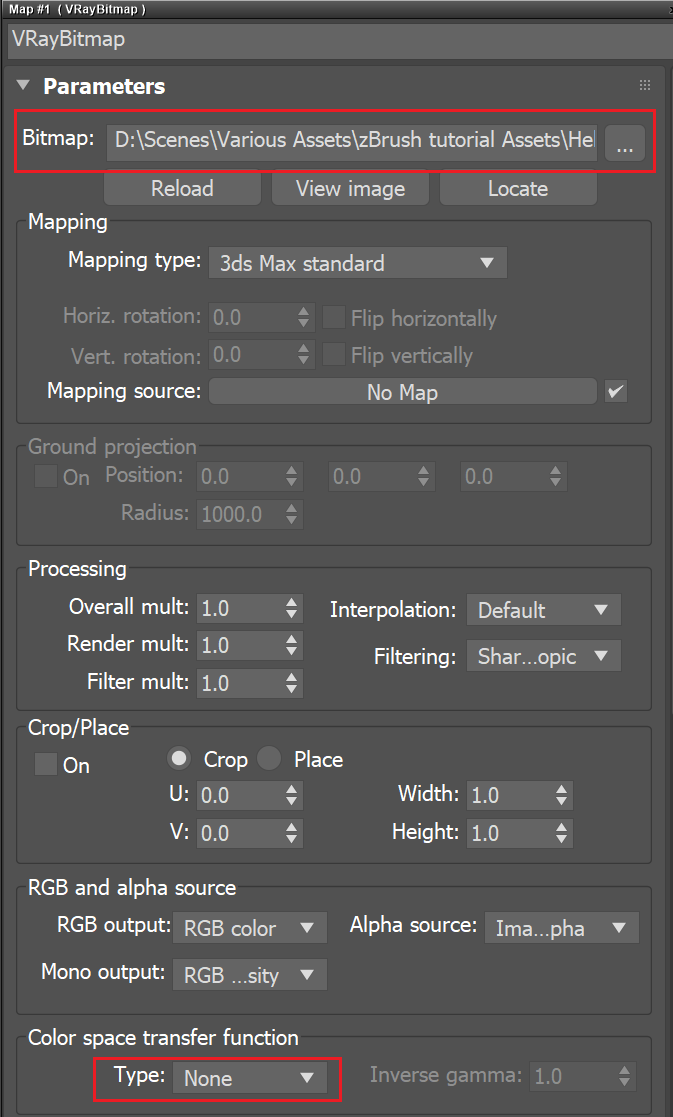673x1117 pixels.
Task: Enable the Flip horizontally checkbox
Action: [334, 318]
